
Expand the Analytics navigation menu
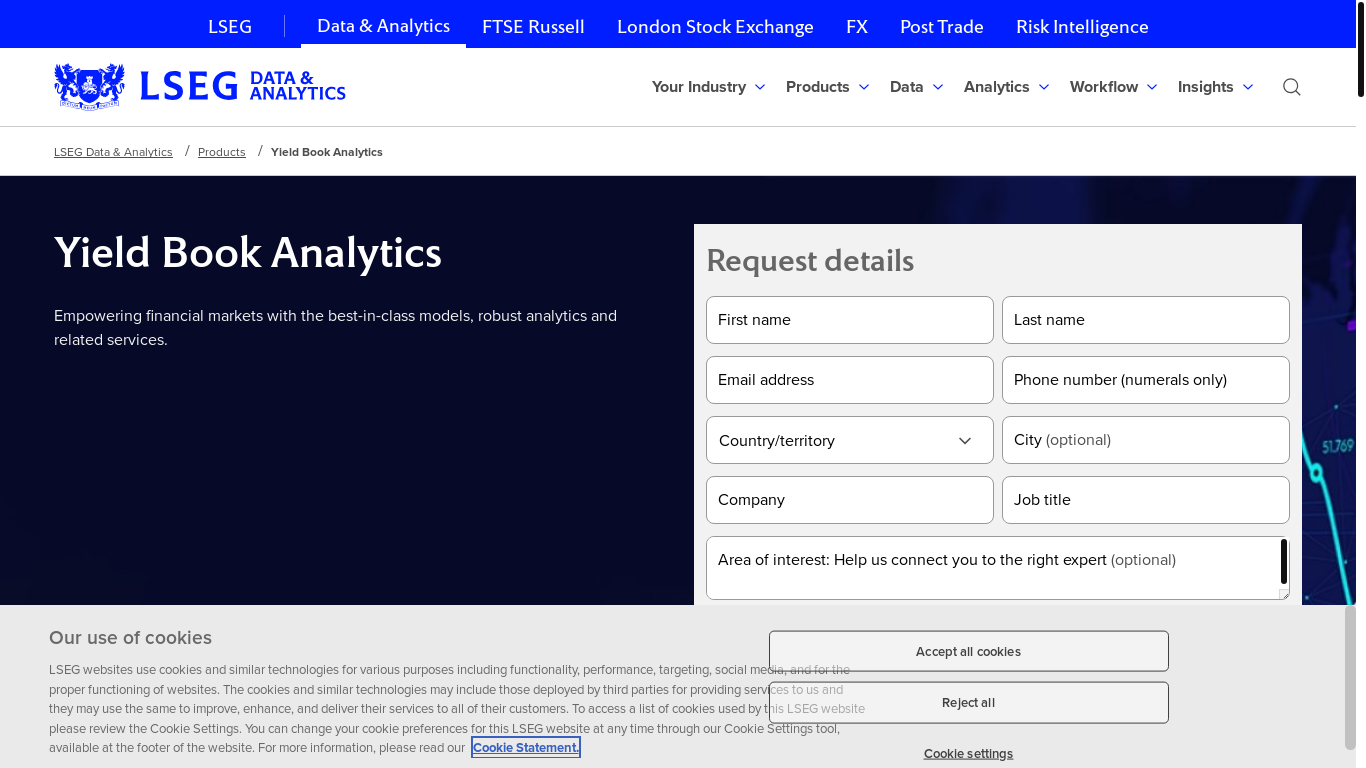(x=1006, y=87)
